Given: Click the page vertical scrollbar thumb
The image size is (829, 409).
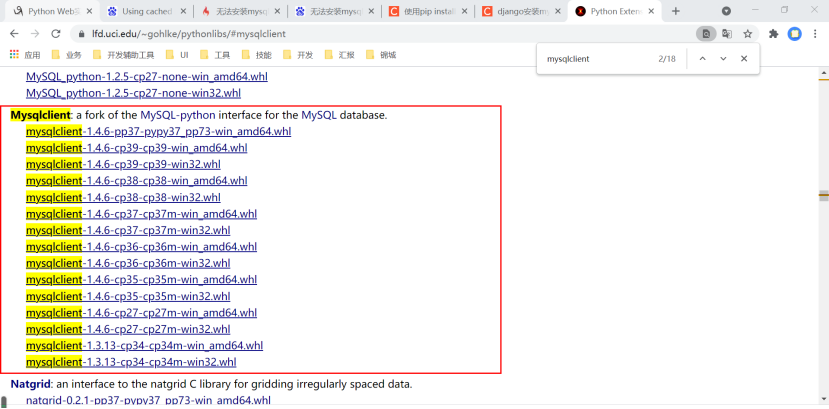Looking at the screenshot, I should coord(824,196).
